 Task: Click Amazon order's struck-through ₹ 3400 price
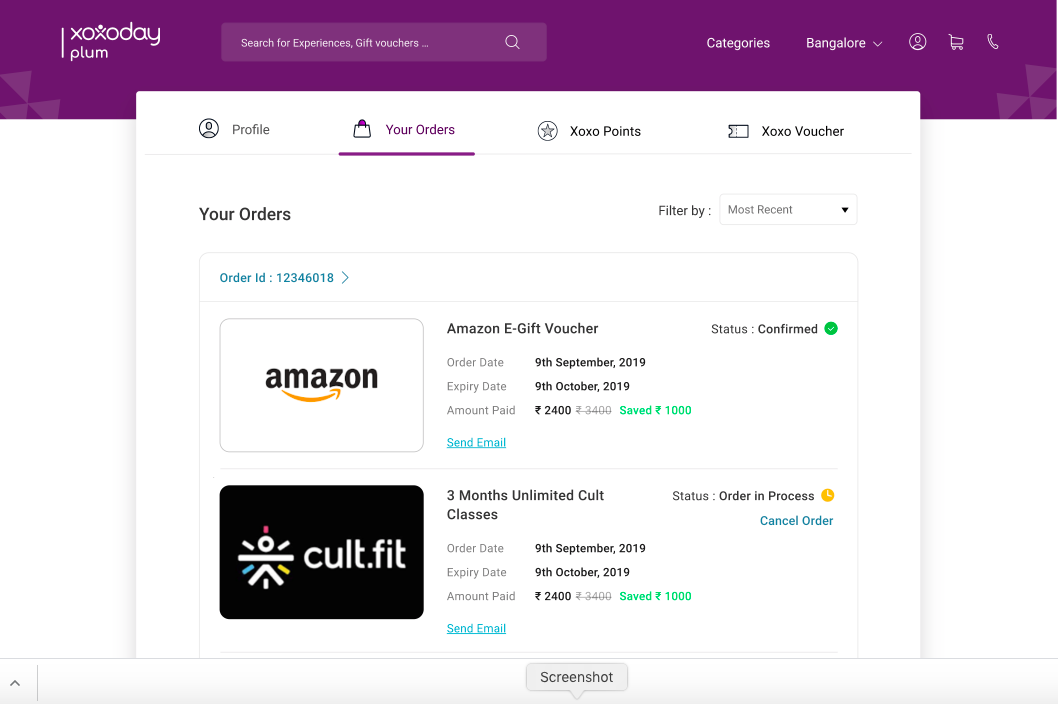(x=593, y=410)
